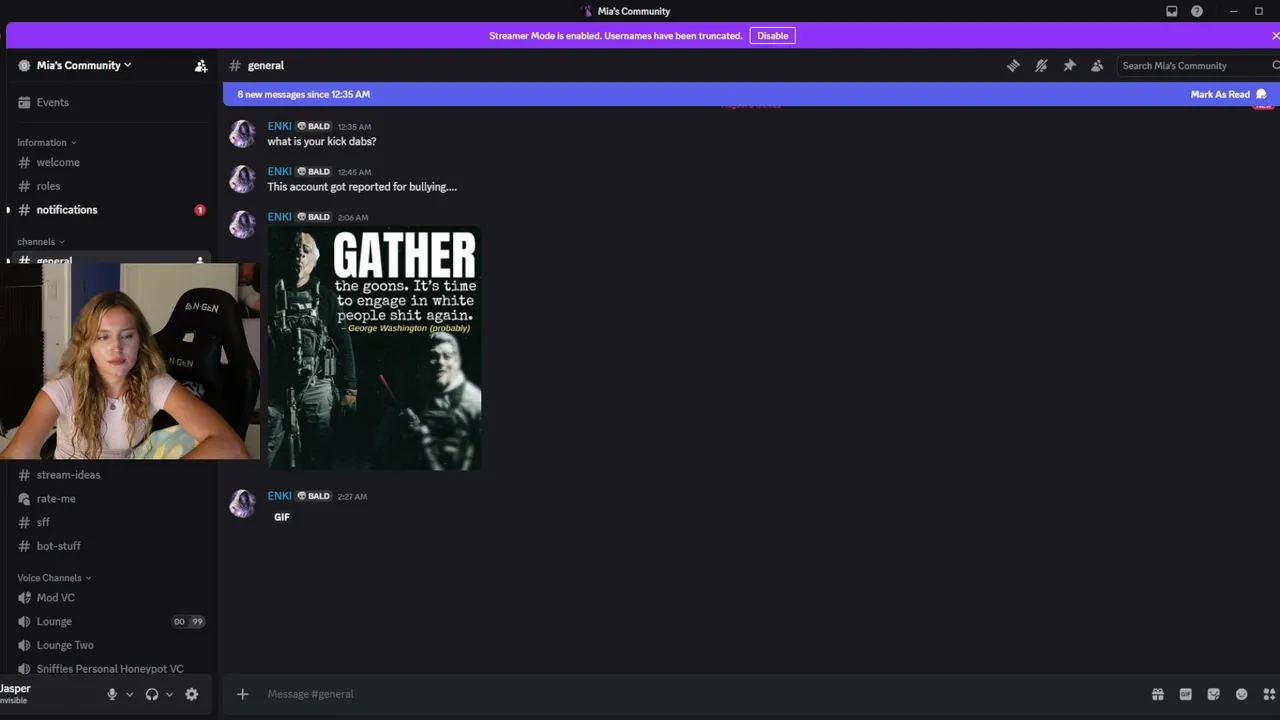Open the sticker picker icon
The image size is (1280, 720).
pos(1214,694)
